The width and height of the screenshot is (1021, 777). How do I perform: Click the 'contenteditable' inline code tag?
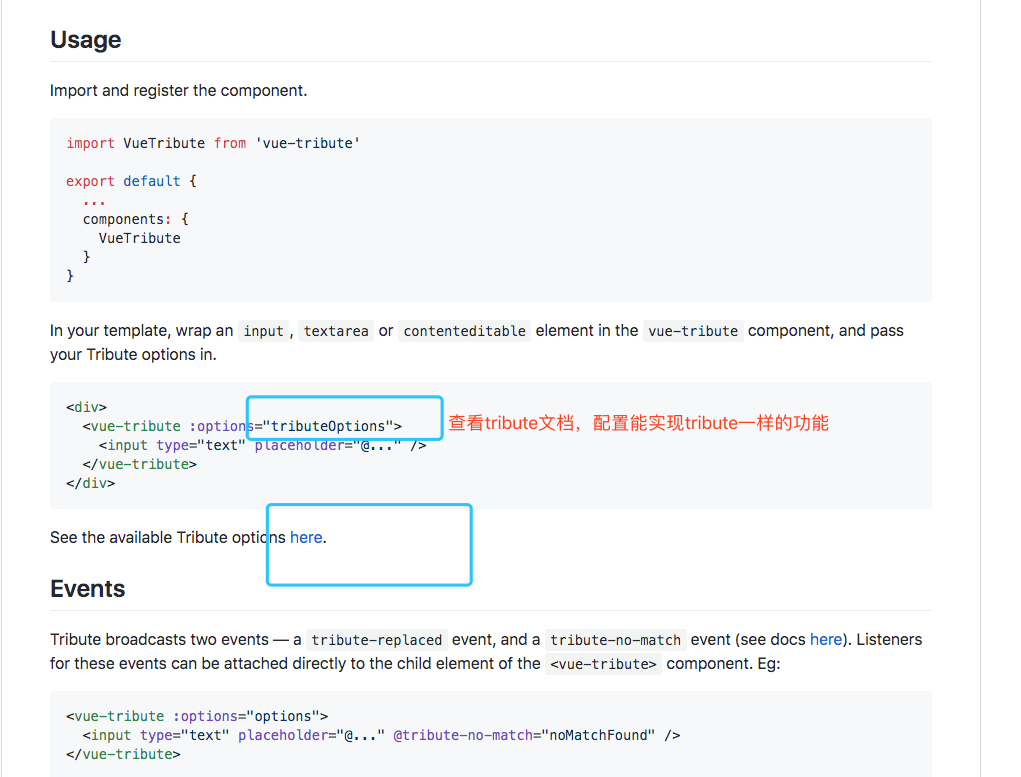[x=464, y=332]
